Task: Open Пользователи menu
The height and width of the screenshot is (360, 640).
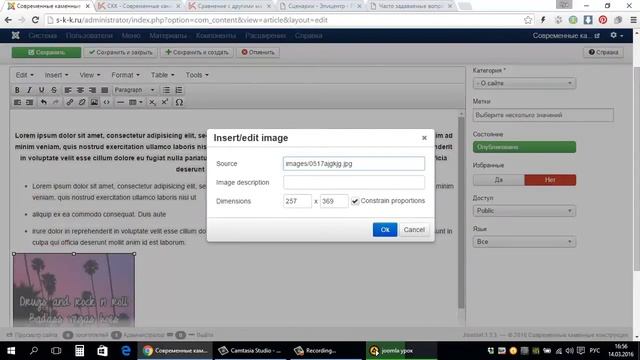Action: coord(89,36)
